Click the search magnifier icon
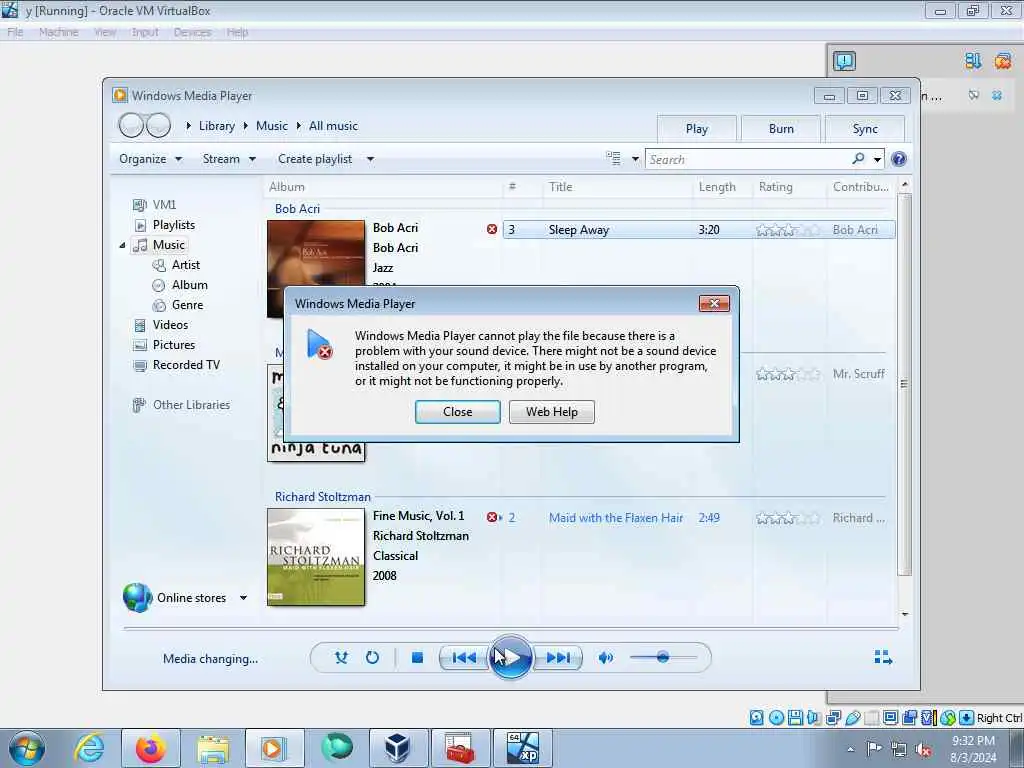Screen dimensions: 1024x768 858,159
